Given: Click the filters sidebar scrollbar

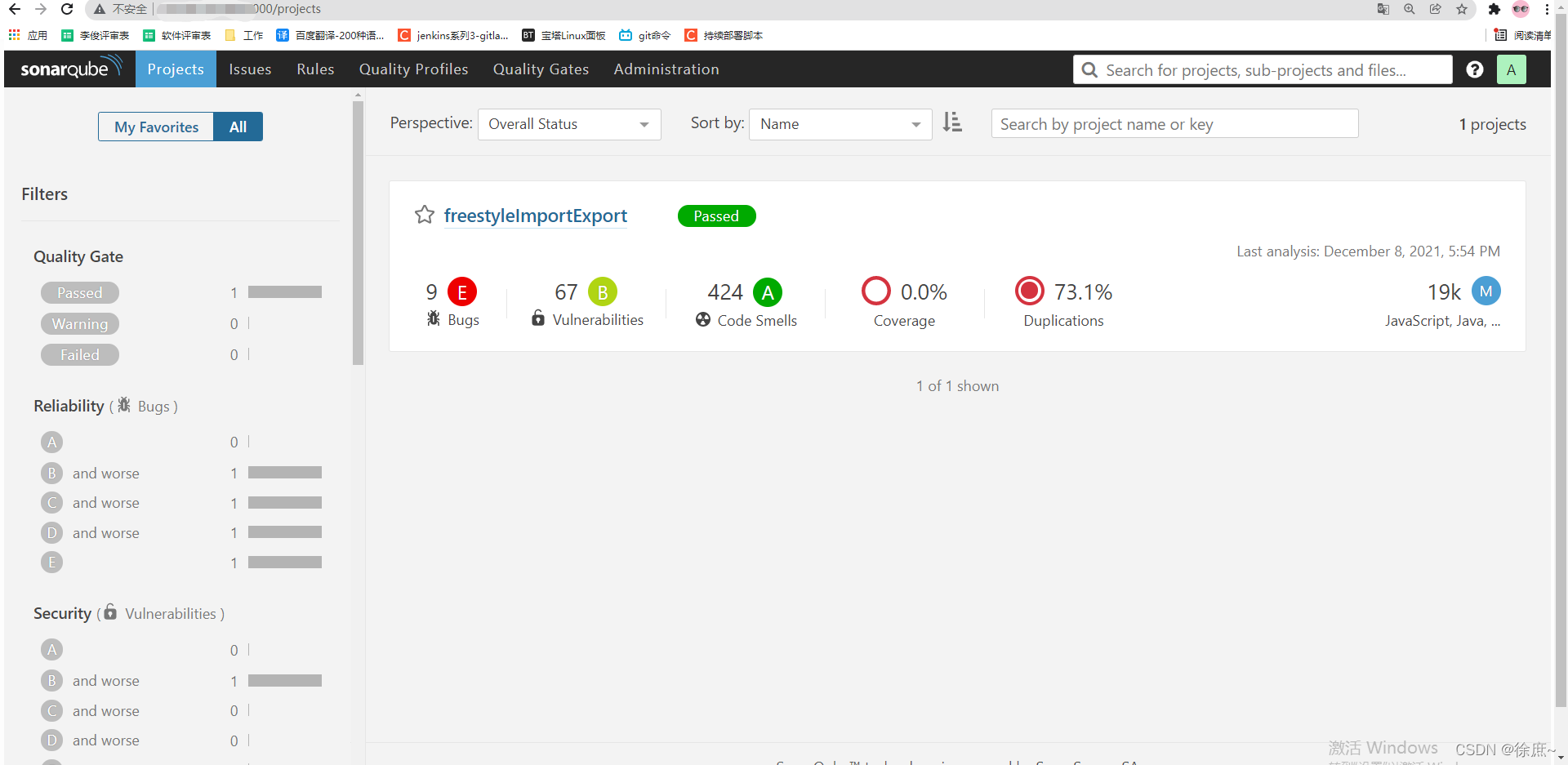Looking at the screenshot, I should (358, 233).
